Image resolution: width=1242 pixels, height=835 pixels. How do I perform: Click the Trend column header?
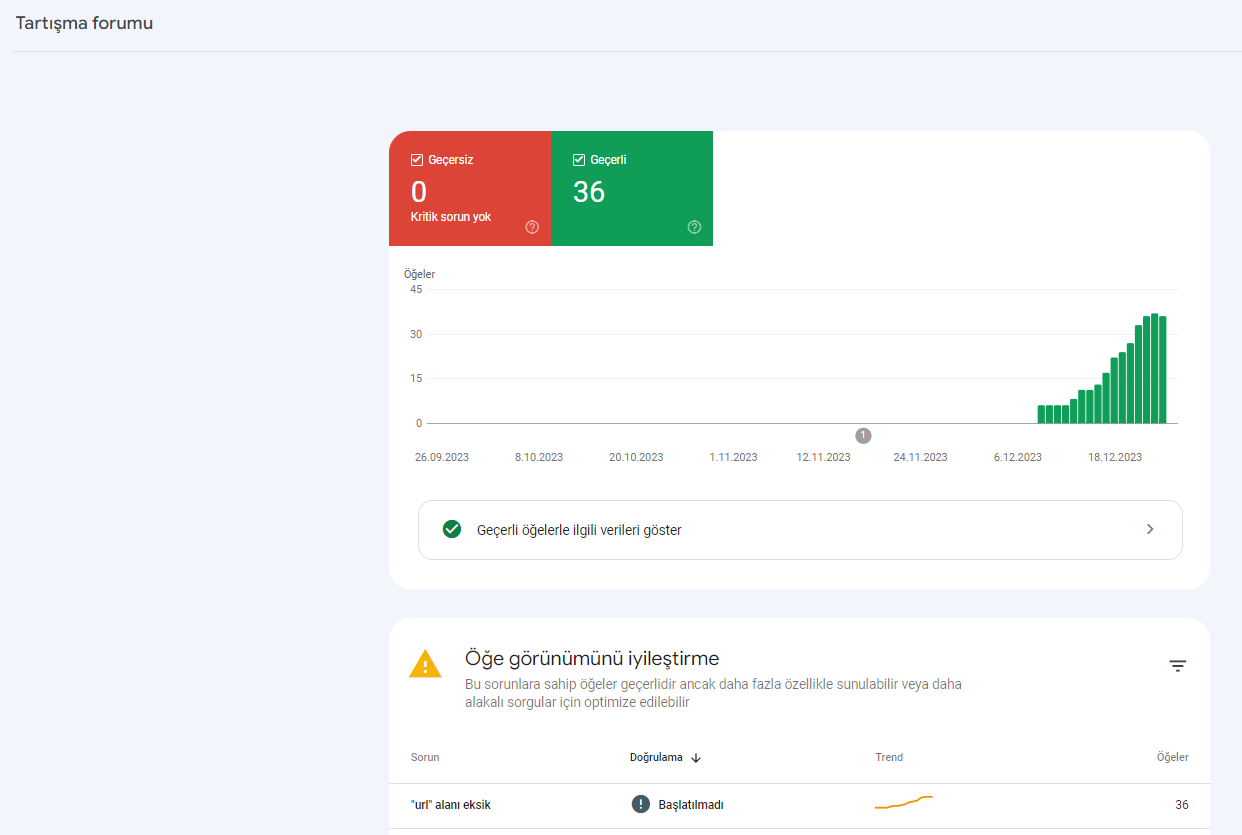click(889, 757)
